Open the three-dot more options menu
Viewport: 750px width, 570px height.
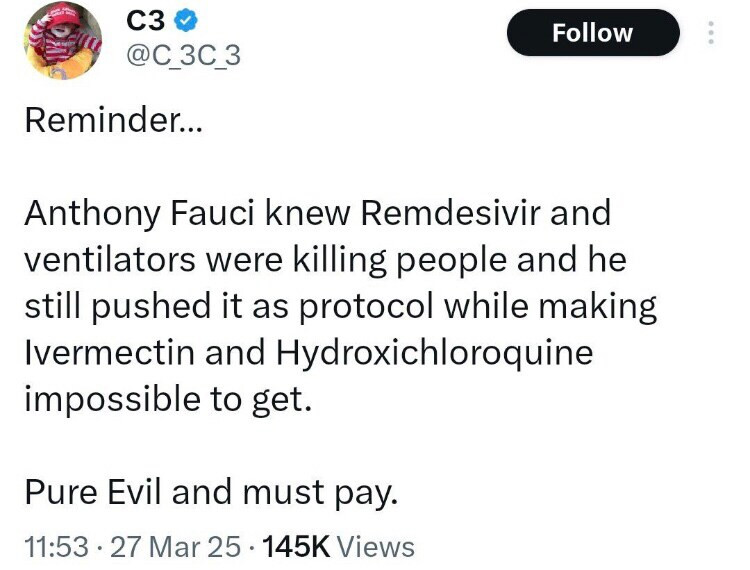(711, 33)
